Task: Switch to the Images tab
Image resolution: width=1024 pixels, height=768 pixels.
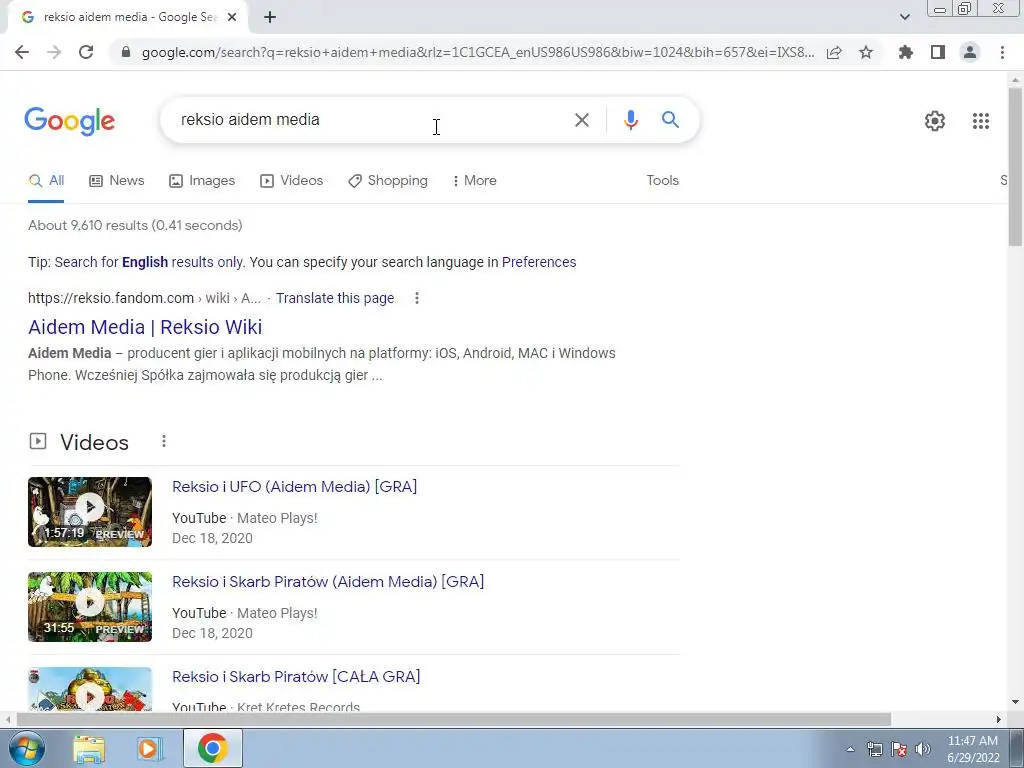Action: coord(202,181)
